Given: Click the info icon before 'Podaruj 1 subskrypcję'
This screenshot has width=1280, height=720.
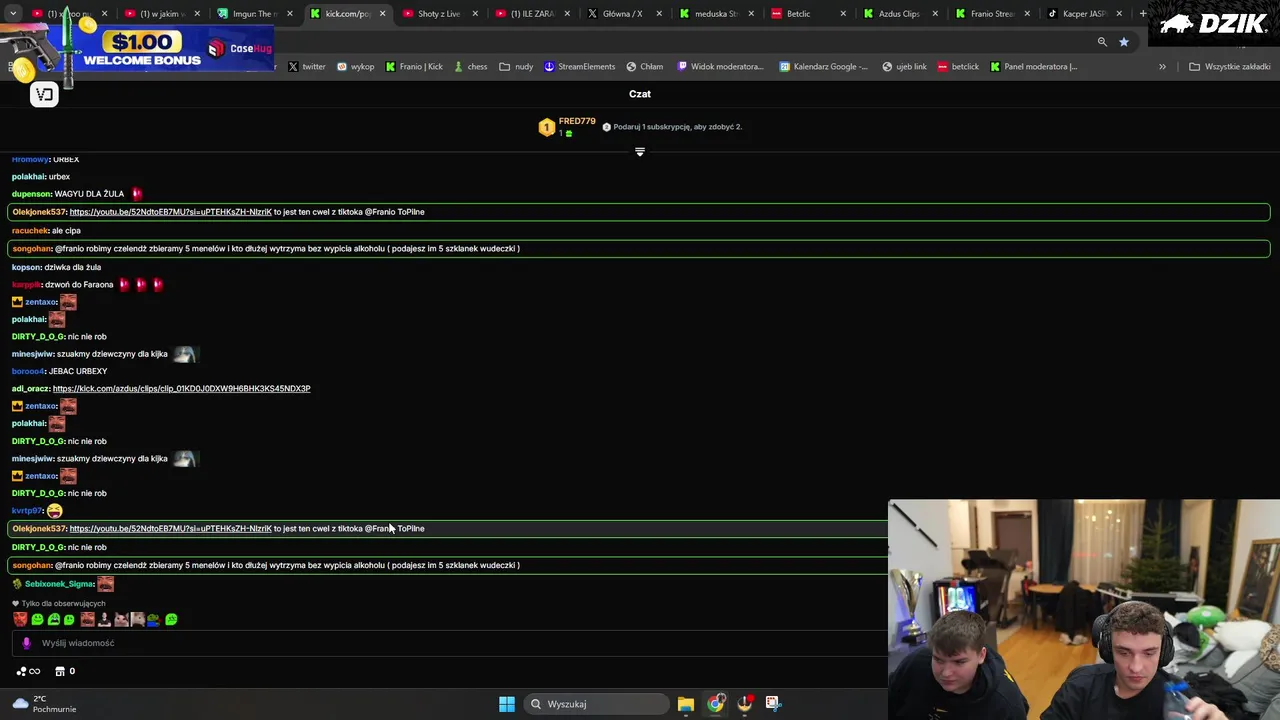Looking at the screenshot, I should tap(606, 127).
